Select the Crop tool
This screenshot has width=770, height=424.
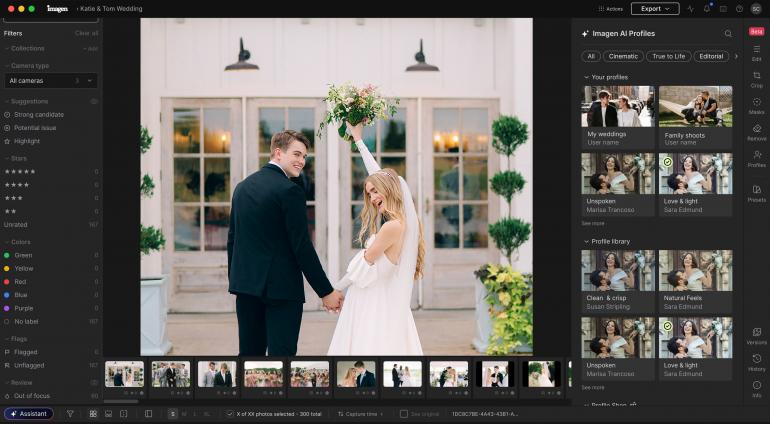coord(756,79)
